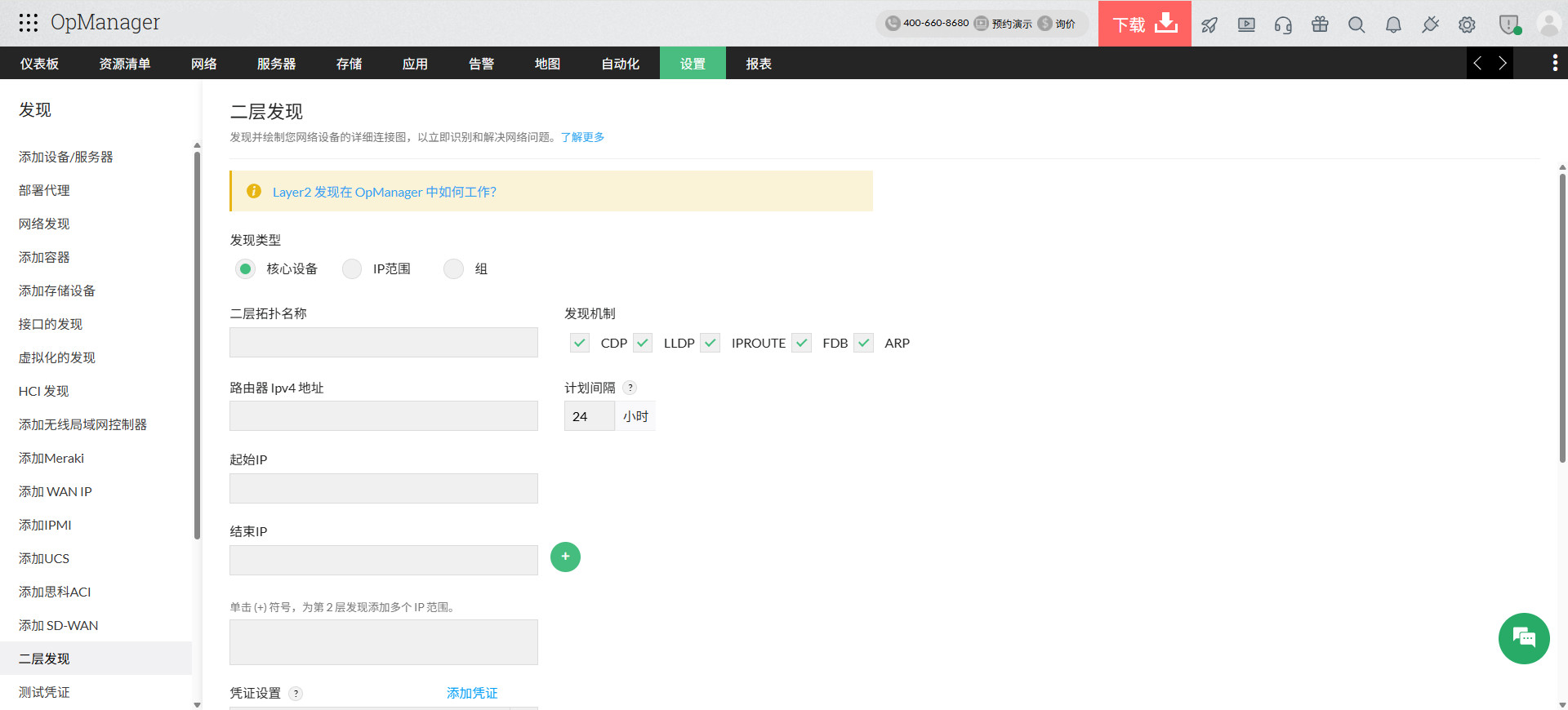Image resolution: width=1568 pixels, height=710 pixels.
Task: Open the 服务器 tab
Action: 277,64
